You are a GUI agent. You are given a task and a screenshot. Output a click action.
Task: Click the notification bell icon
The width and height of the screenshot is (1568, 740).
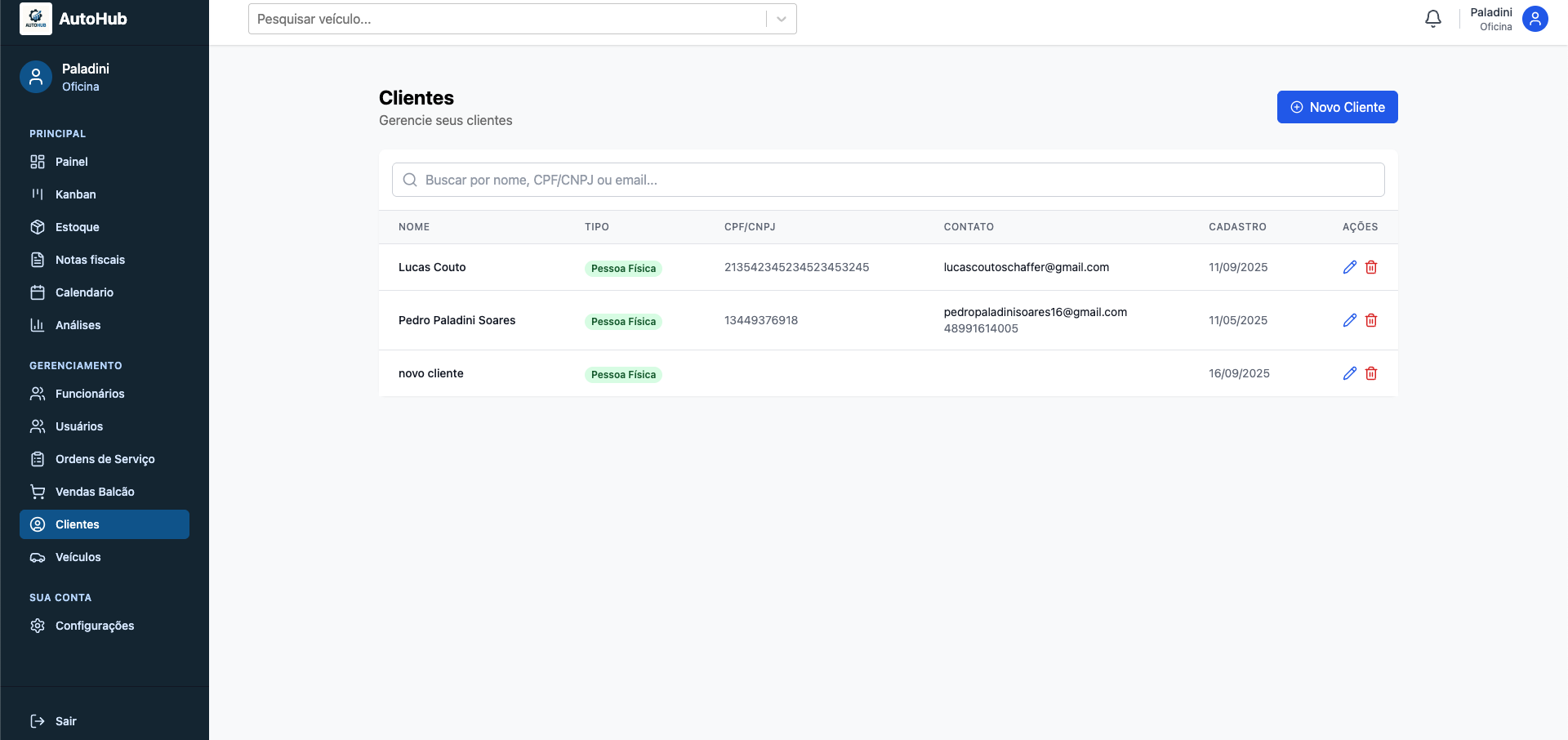pyautogui.click(x=1432, y=19)
